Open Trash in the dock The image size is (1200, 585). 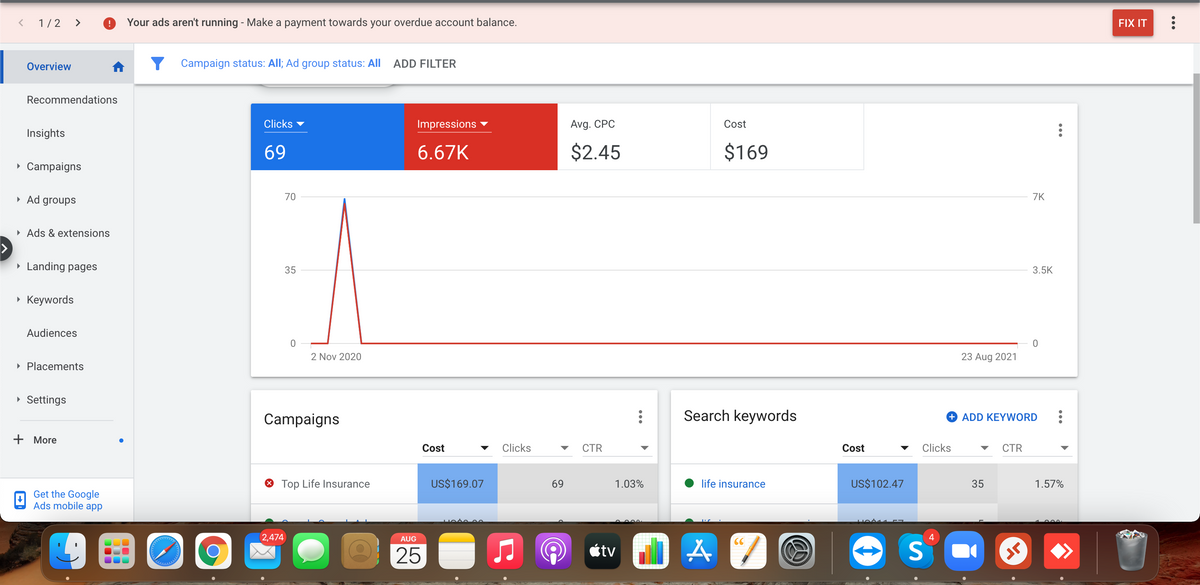(1131, 552)
